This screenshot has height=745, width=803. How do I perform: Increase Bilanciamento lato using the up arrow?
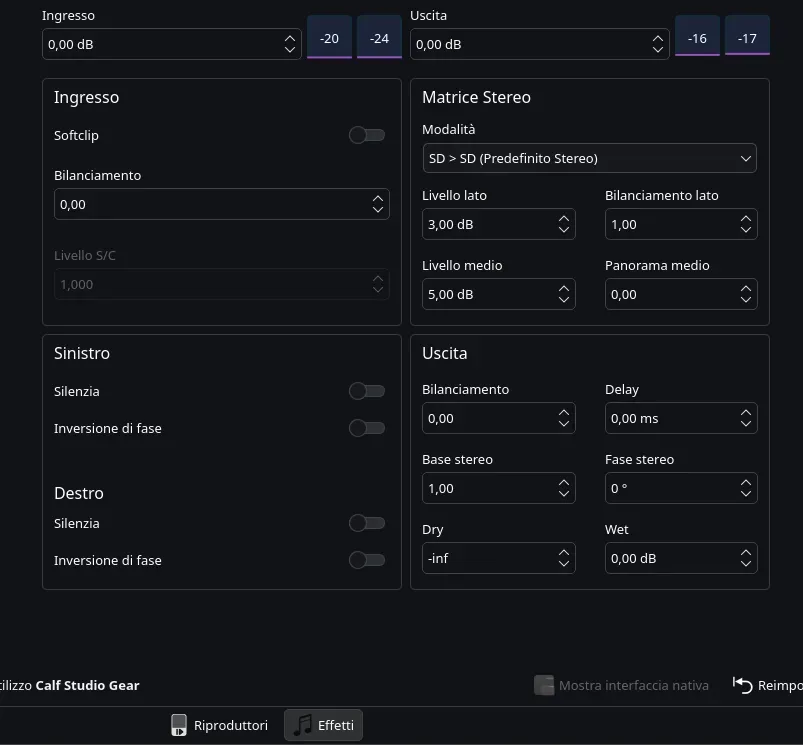[x=746, y=219]
